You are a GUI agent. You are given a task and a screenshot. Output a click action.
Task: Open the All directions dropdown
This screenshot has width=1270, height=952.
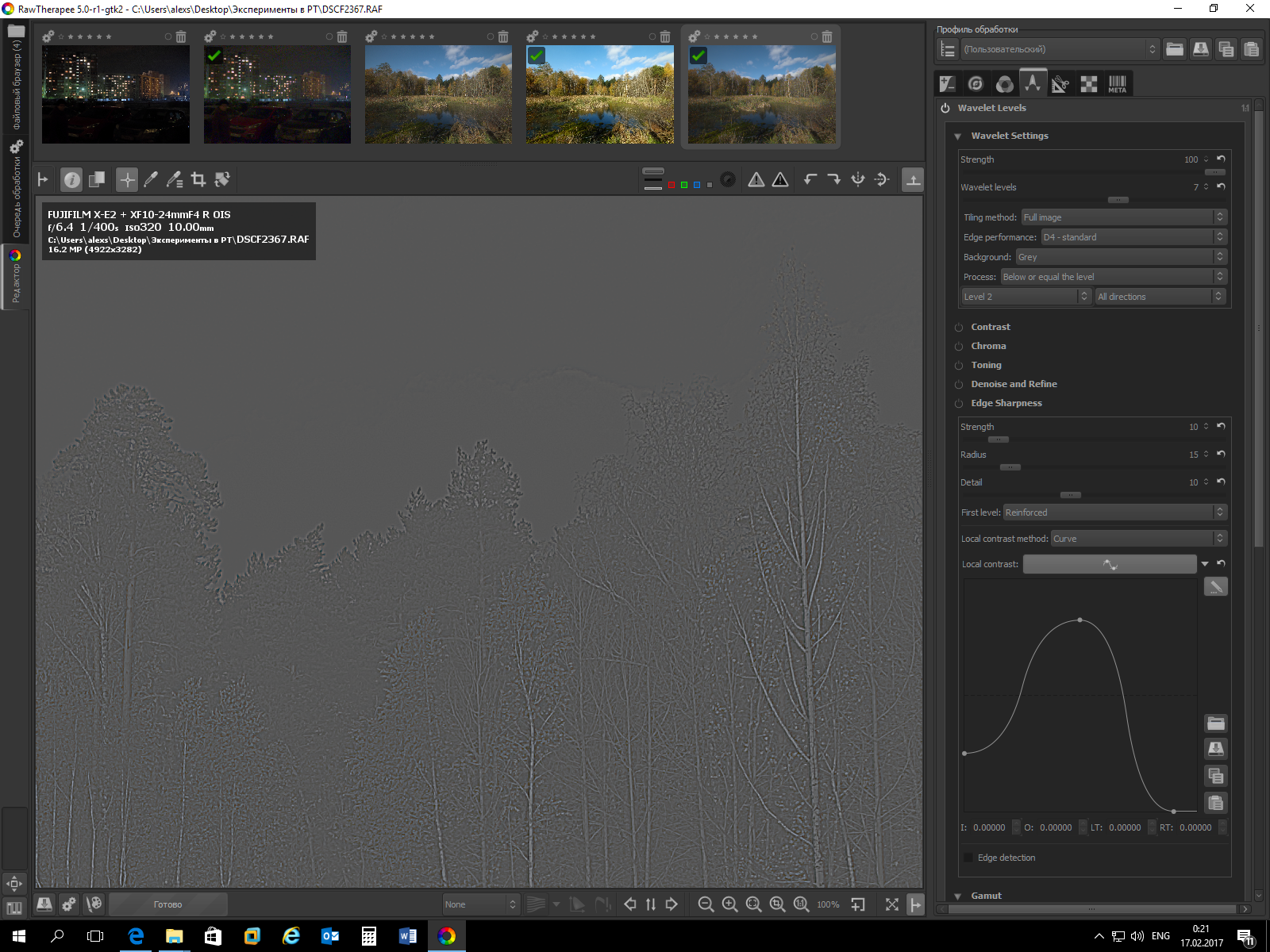coord(1160,297)
